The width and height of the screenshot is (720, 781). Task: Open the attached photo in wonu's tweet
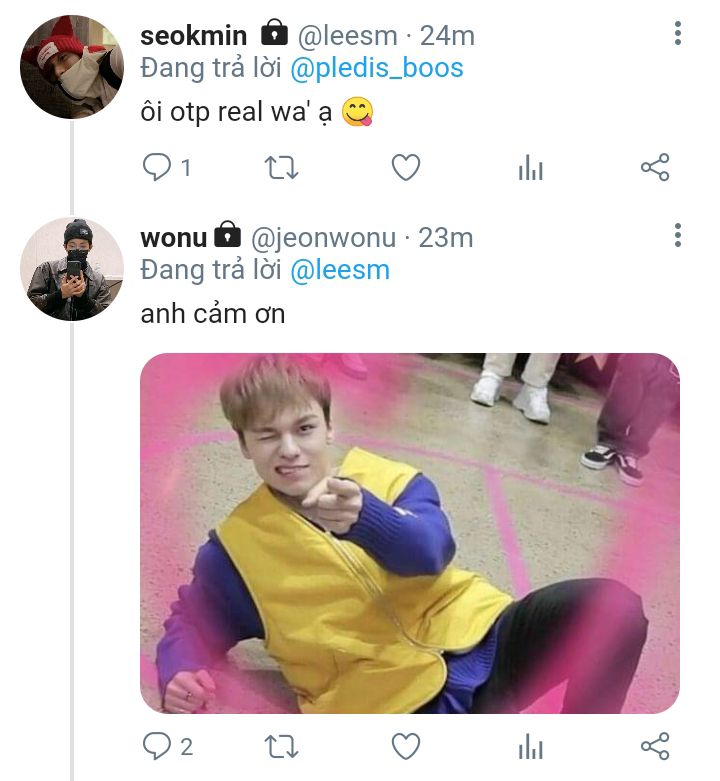coord(409,533)
